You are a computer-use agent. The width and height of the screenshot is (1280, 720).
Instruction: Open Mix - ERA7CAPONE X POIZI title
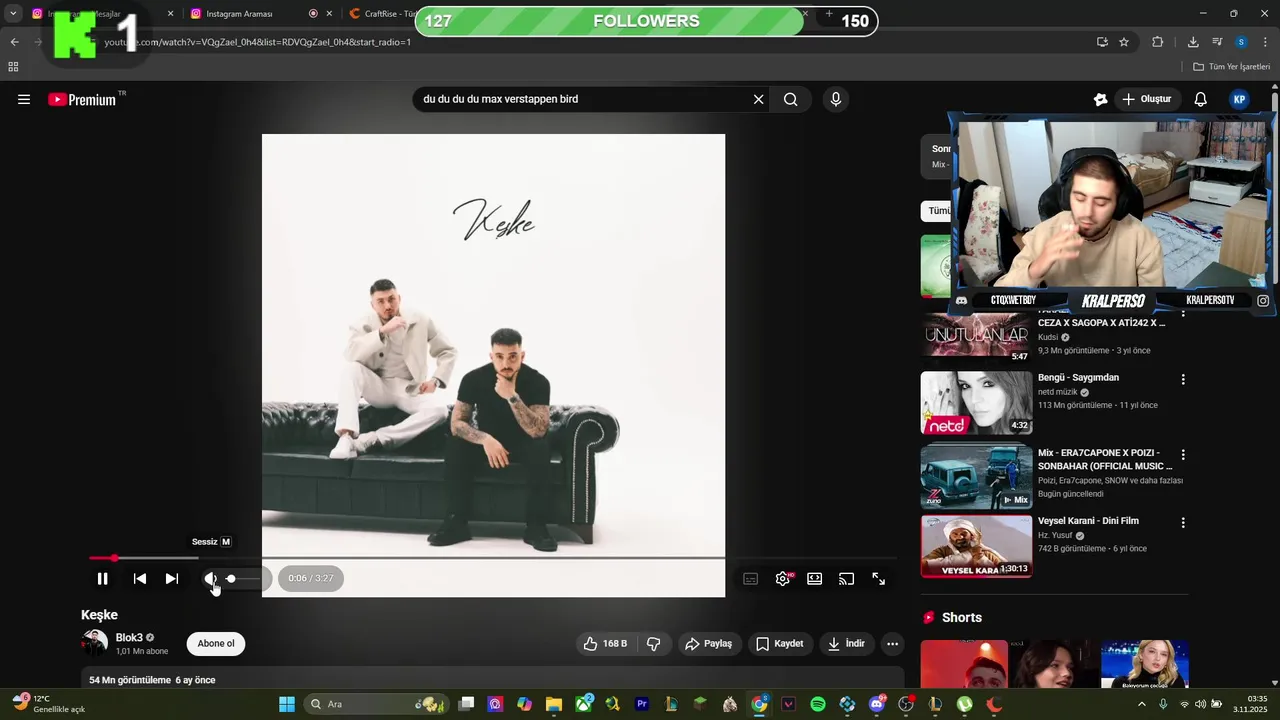(x=1105, y=459)
